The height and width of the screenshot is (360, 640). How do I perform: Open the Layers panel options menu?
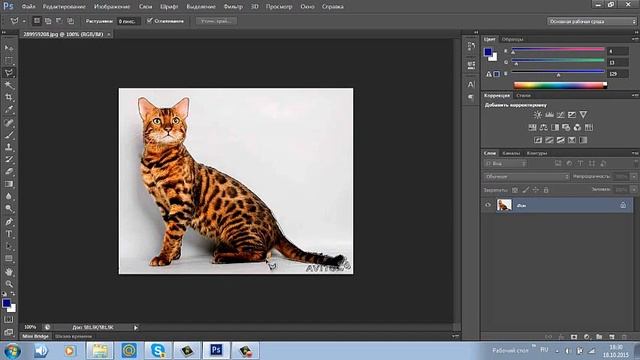pyautogui.click(x=635, y=153)
